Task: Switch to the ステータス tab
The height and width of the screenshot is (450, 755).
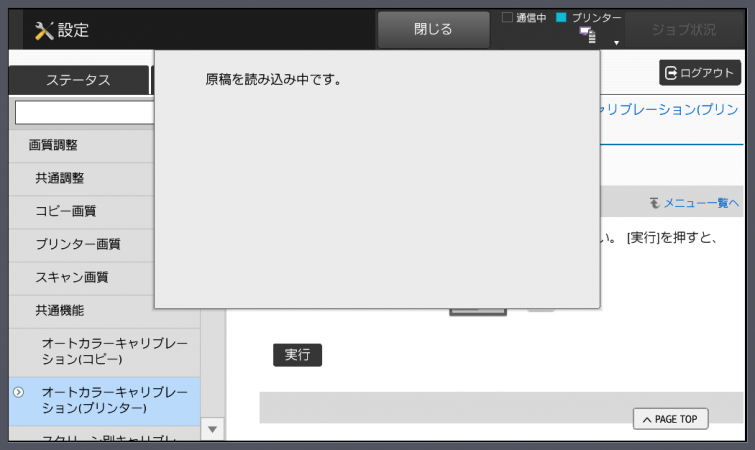Action: [78, 81]
